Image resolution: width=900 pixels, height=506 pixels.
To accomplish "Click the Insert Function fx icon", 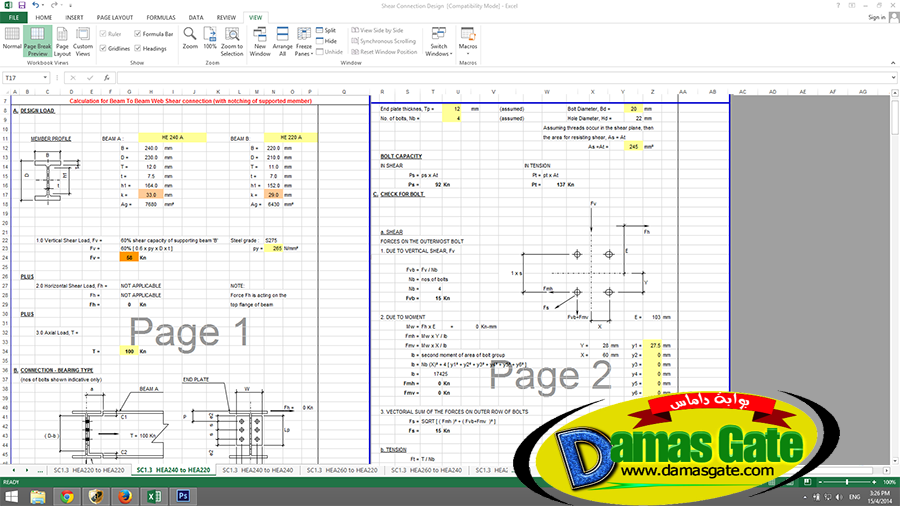I will point(106,77).
